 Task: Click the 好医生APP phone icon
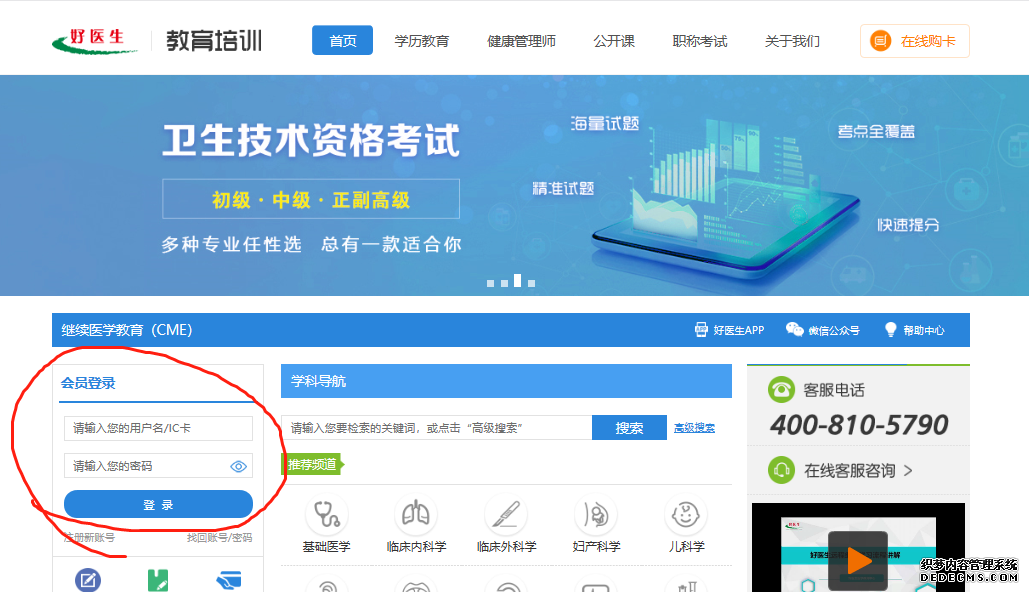[x=702, y=329]
